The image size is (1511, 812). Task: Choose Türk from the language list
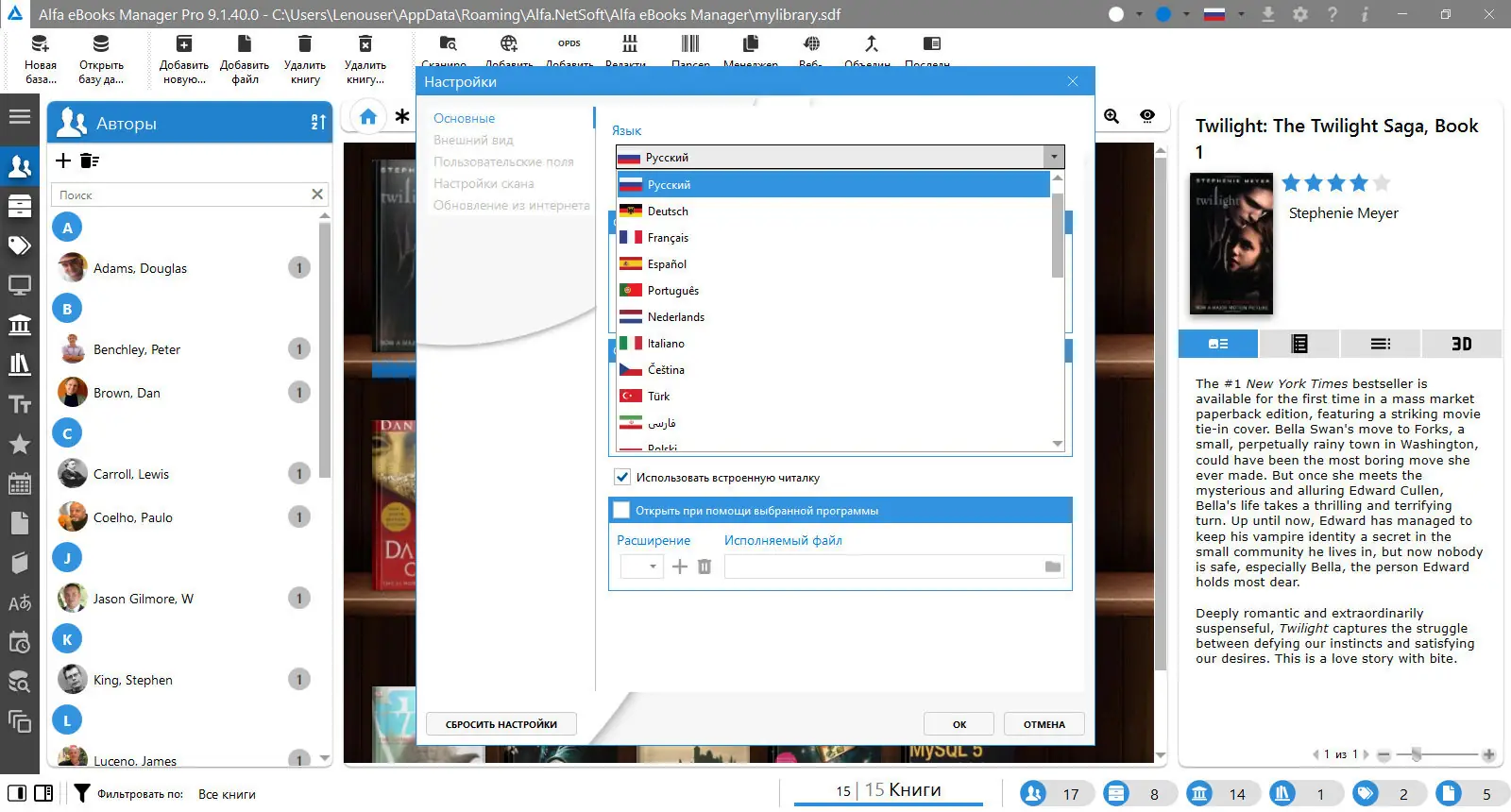pyautogui.click(x=834, y=397)
